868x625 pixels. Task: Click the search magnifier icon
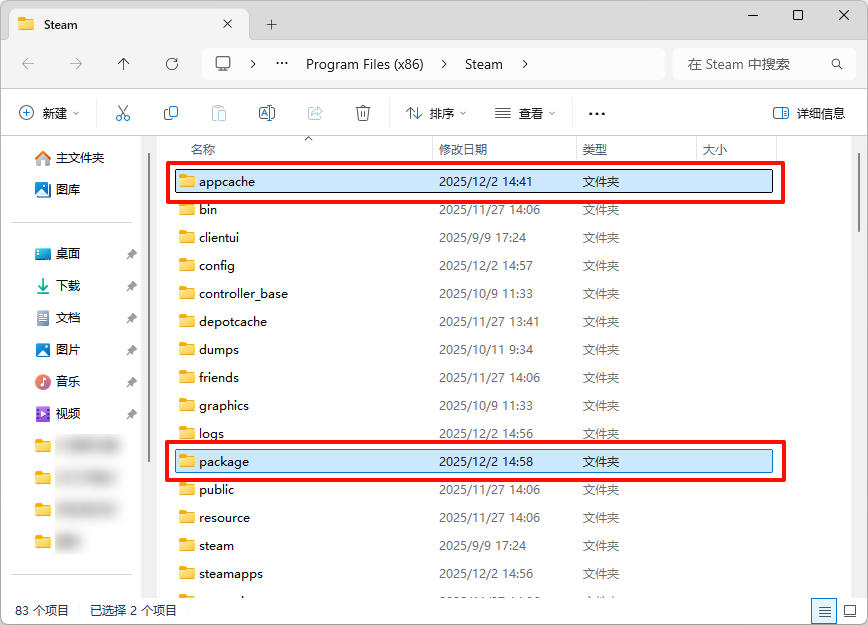[837, 64]
